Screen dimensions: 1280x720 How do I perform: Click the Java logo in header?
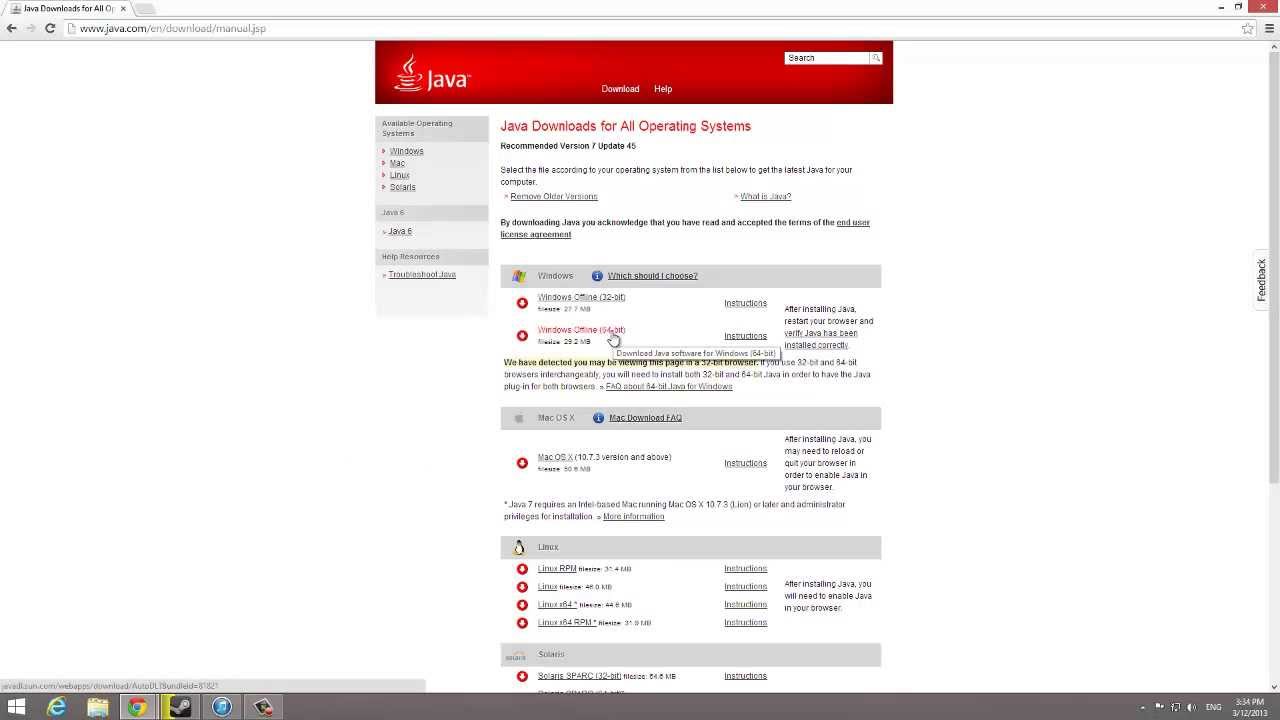click(x=432, y=73)
